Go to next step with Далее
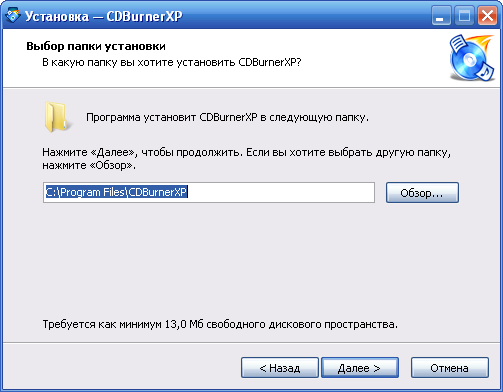 [360, 368]
